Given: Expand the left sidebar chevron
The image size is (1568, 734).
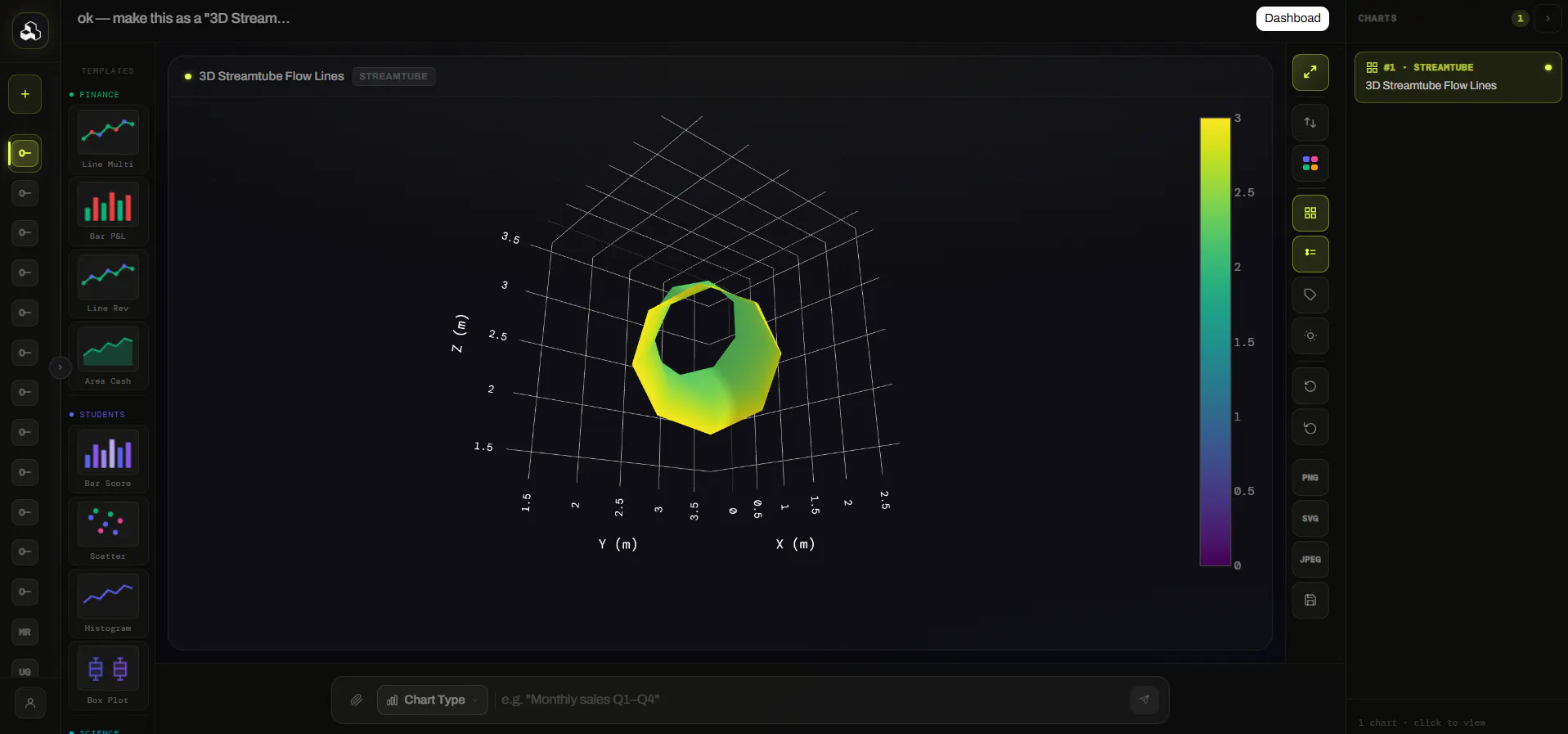Looking at the screenshot, I should click(x=60, y=367).
